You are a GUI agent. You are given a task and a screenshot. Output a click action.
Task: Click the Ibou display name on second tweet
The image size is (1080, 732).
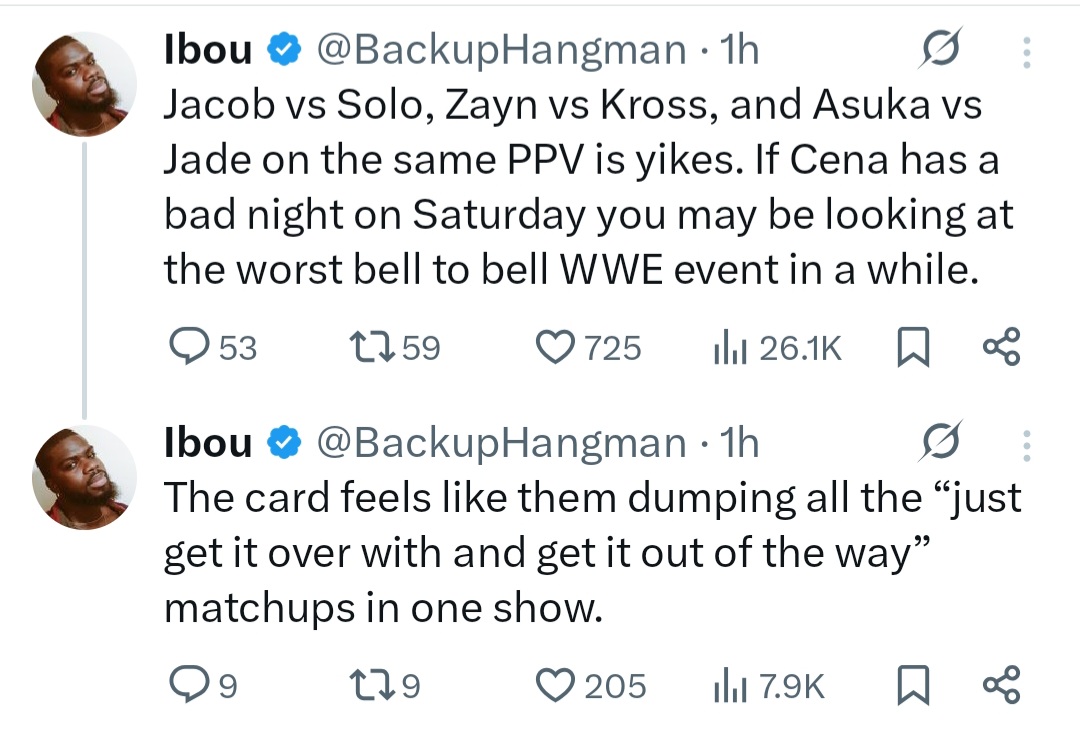point(208,443)
